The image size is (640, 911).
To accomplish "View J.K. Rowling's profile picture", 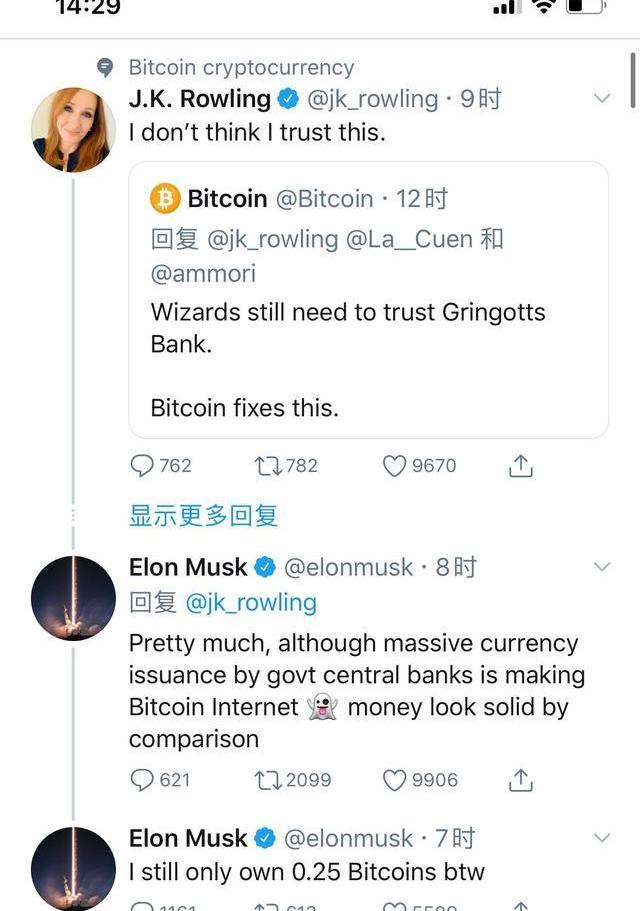I will pyautogui.click(x=73, y=130).
